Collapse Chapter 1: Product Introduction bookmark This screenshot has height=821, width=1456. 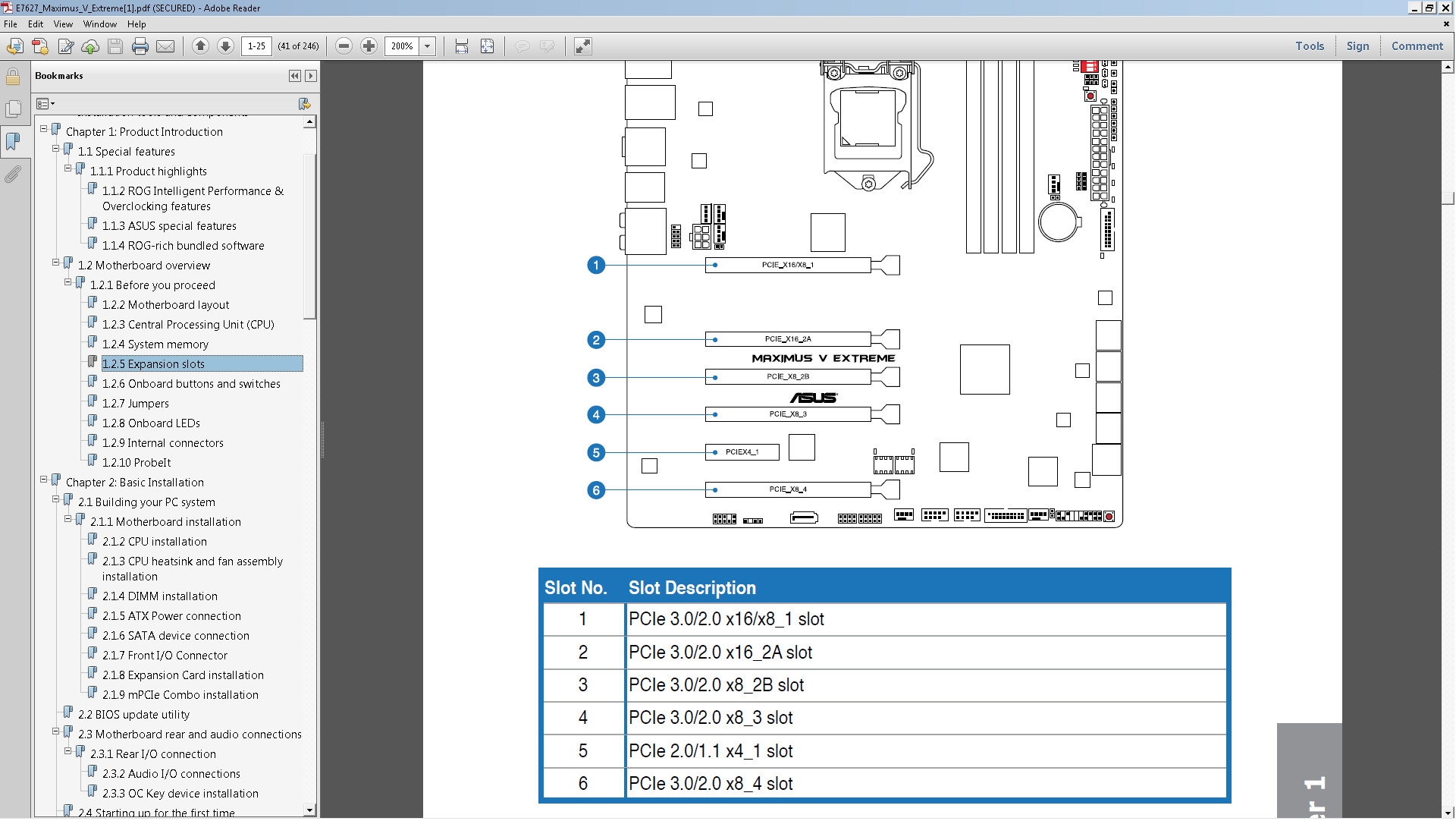pos(44,129)
